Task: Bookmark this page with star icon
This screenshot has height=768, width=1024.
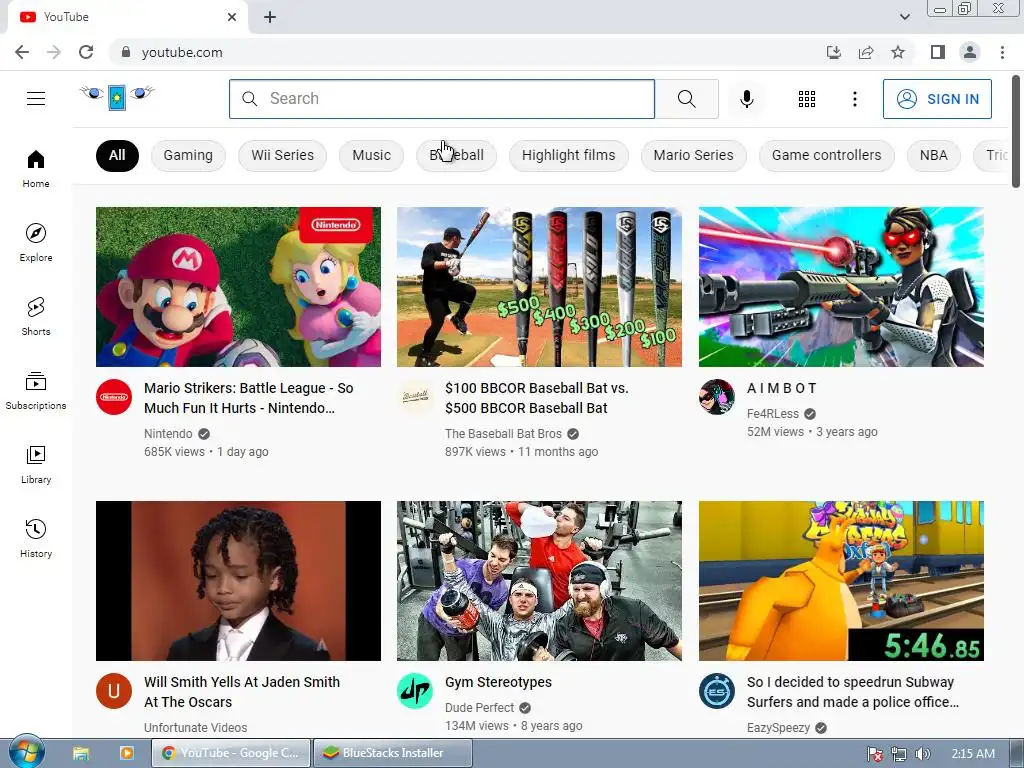Action: click(898, 52)
